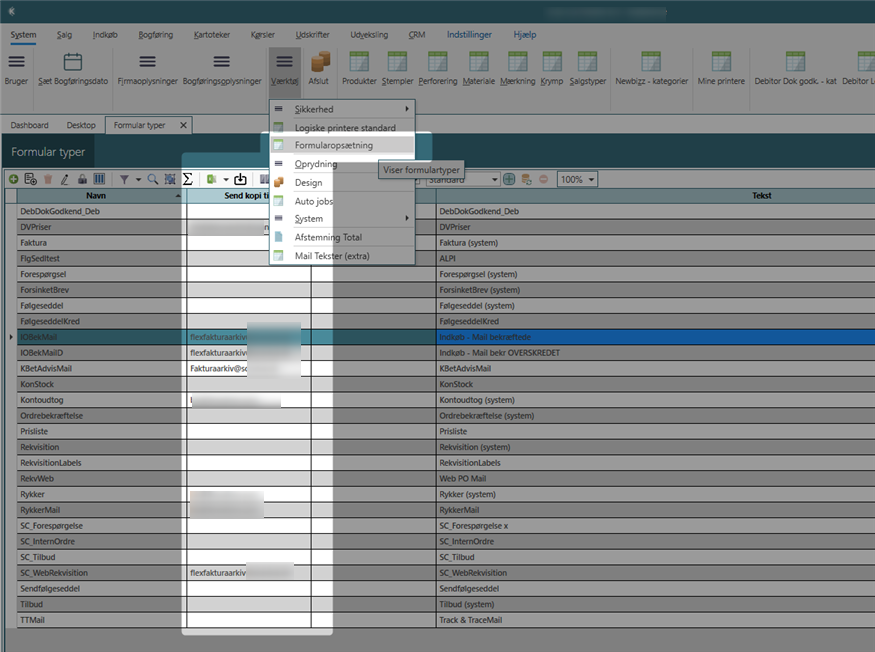Open the Afslut ribbon button

pos(319,63)
